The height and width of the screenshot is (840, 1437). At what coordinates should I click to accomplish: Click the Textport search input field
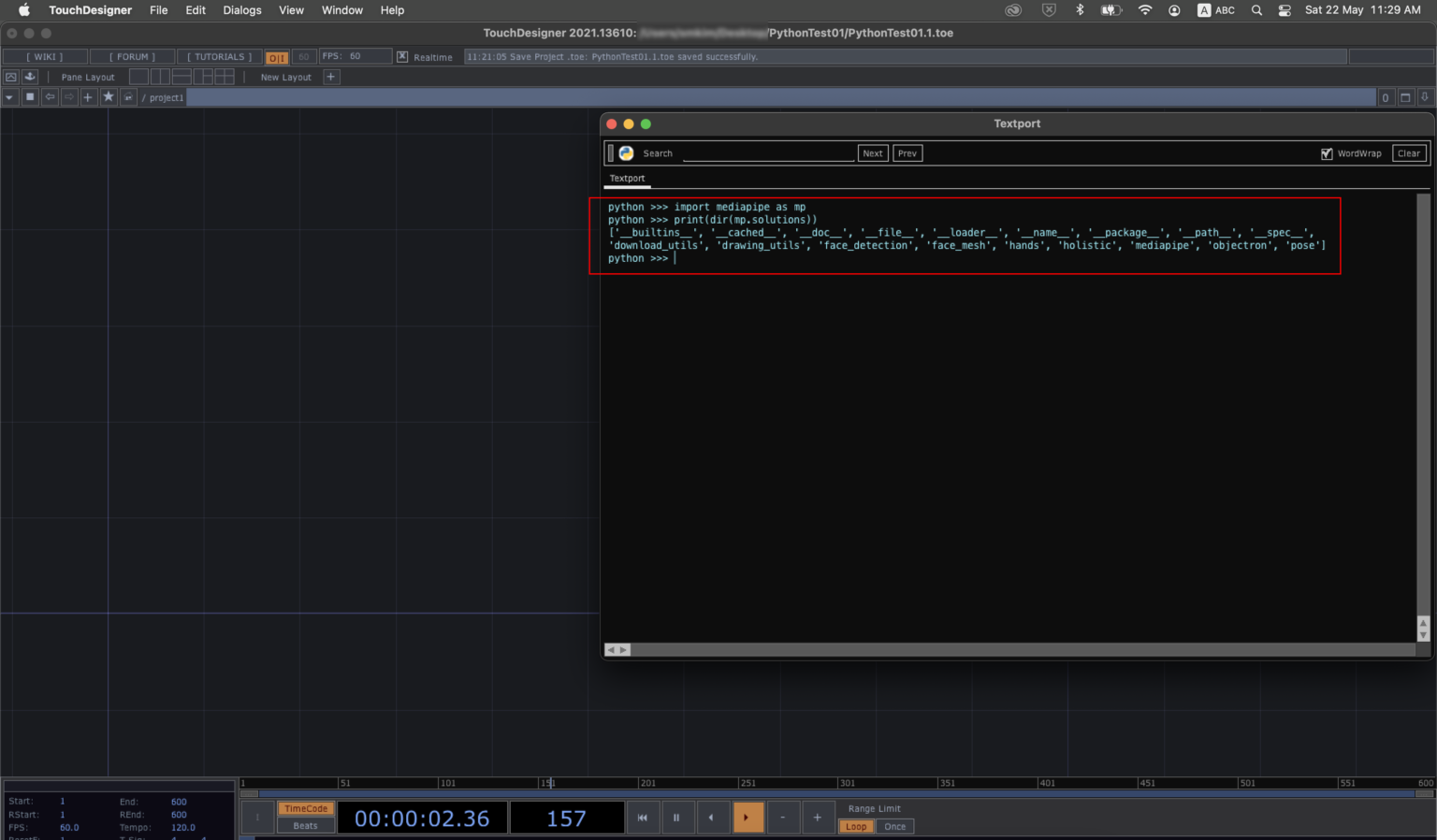(768, 153)
